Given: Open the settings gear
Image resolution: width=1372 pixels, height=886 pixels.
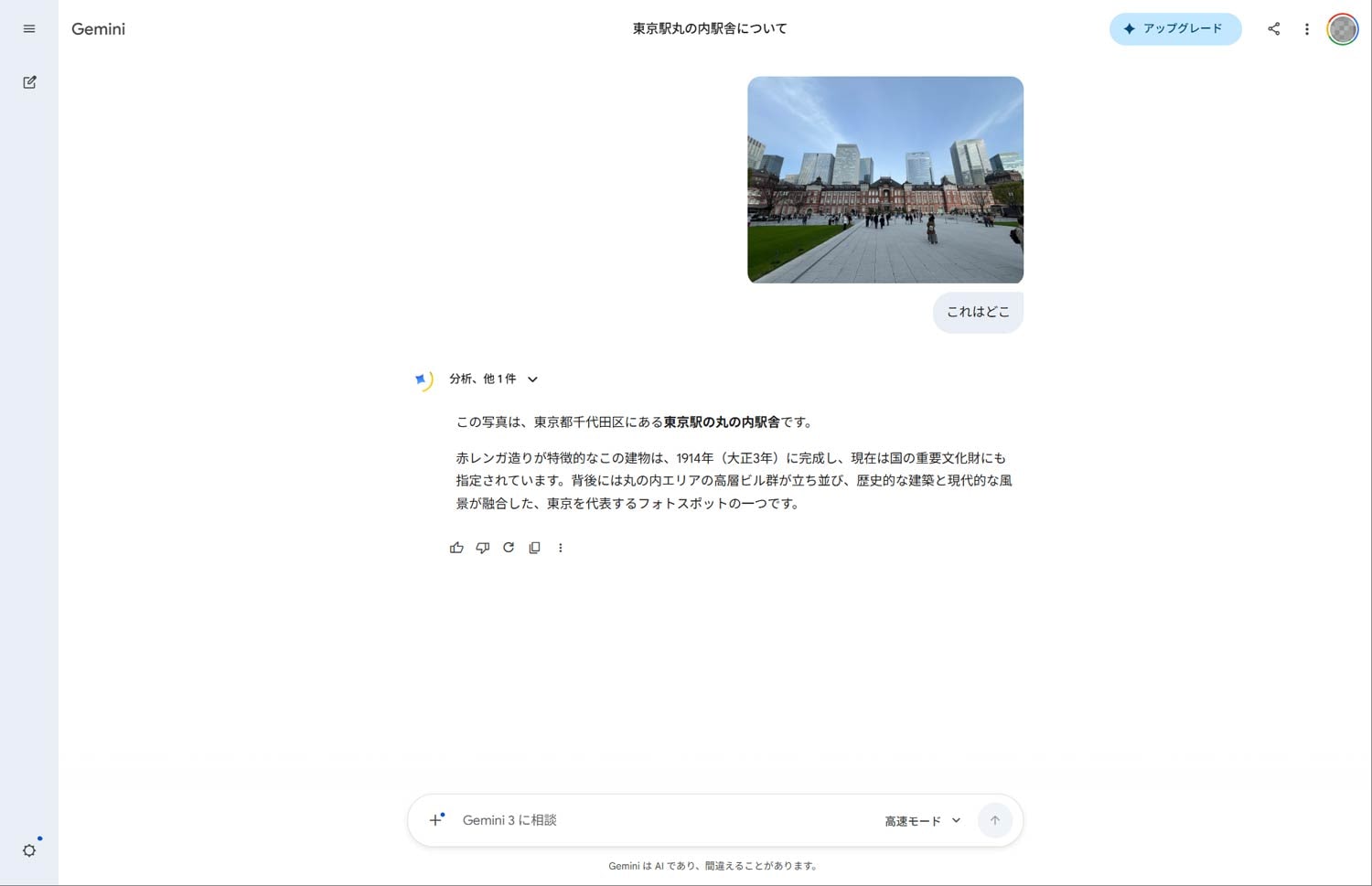Looking at the screenshot, I should tap(28, 849).
